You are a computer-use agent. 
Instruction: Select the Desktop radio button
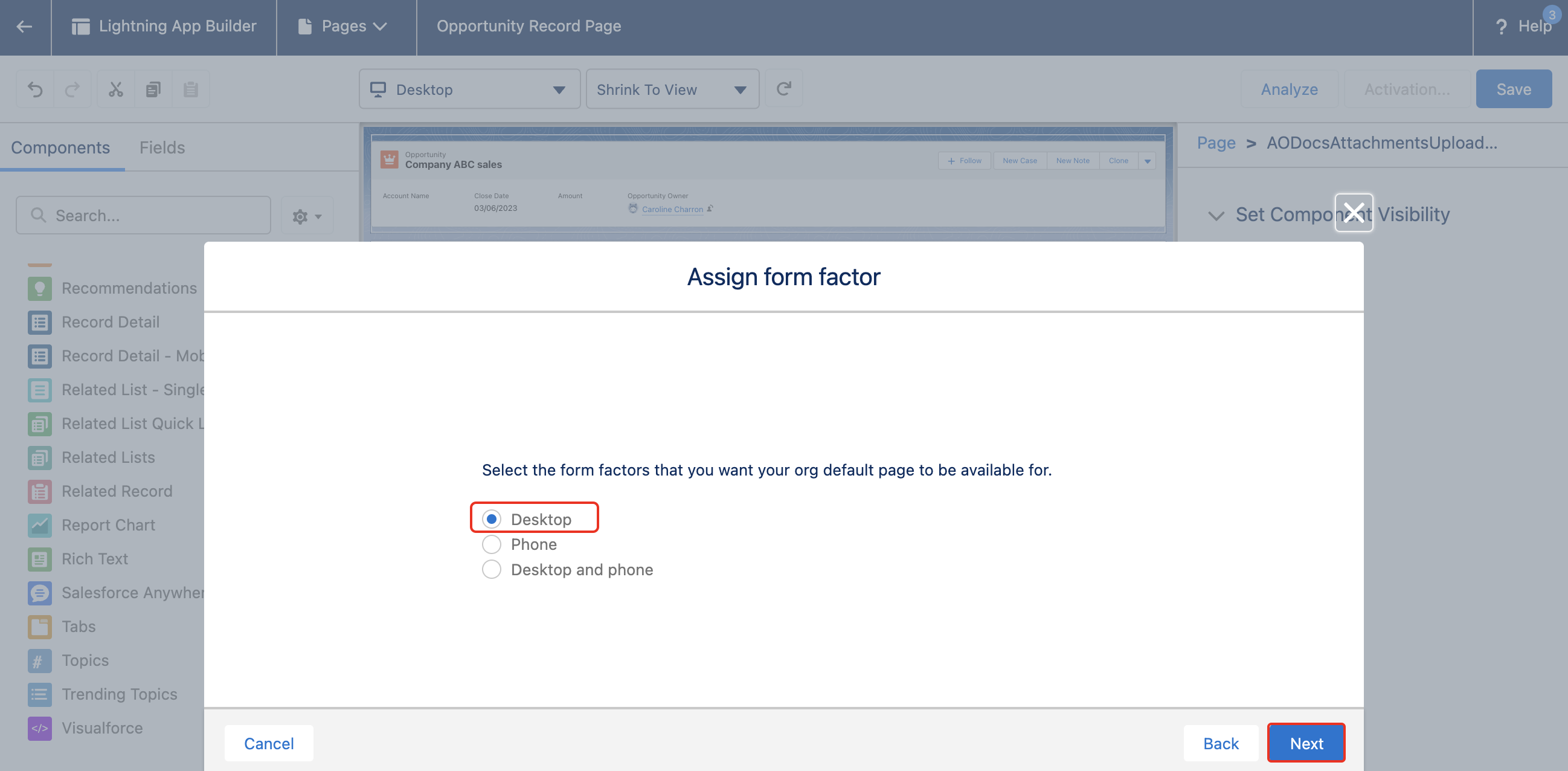(491, 519)
